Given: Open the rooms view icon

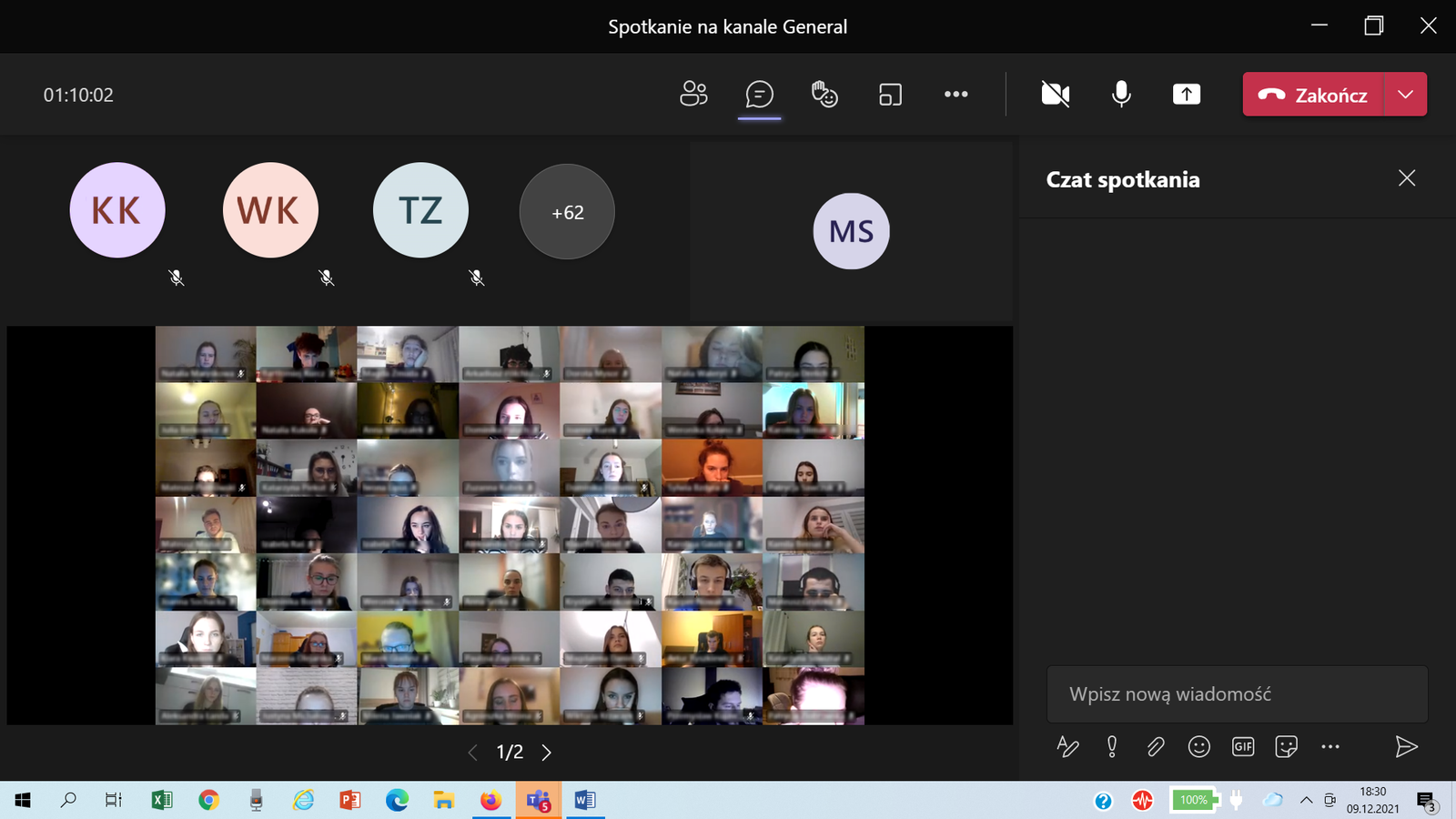Looking at the screenshot, I should 890,94.
